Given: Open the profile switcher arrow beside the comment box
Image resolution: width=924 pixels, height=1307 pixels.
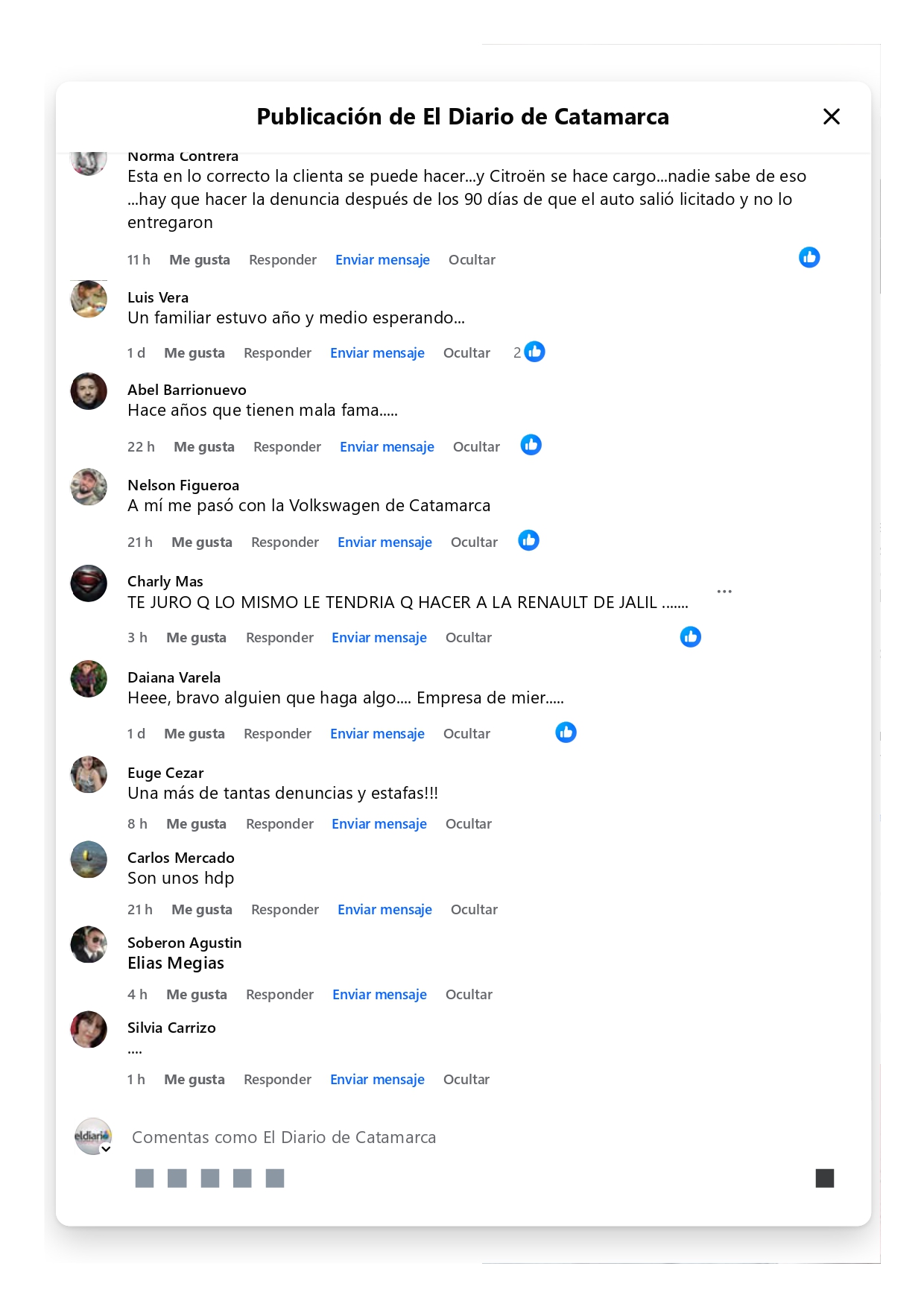Looking at the screenshot, I should (107, 1149).
